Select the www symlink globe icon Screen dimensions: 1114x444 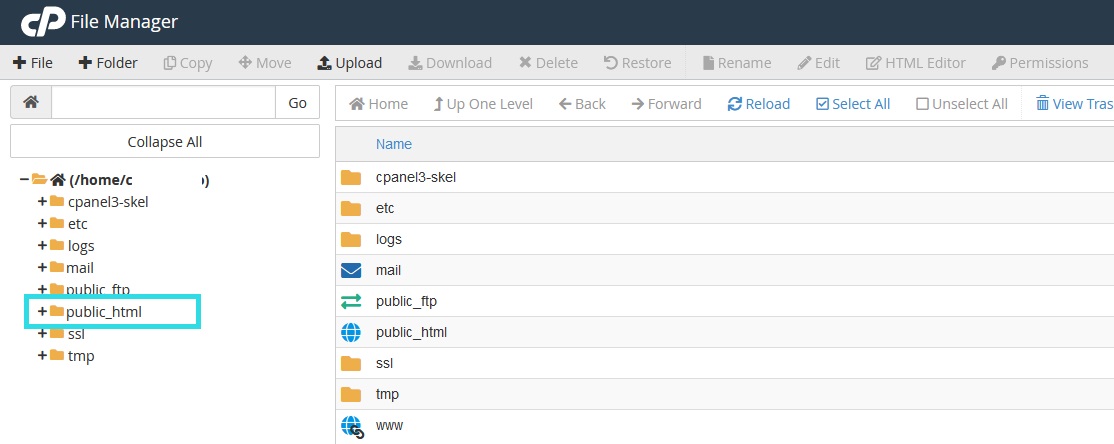pyautogui.click(x=352, y=426)
